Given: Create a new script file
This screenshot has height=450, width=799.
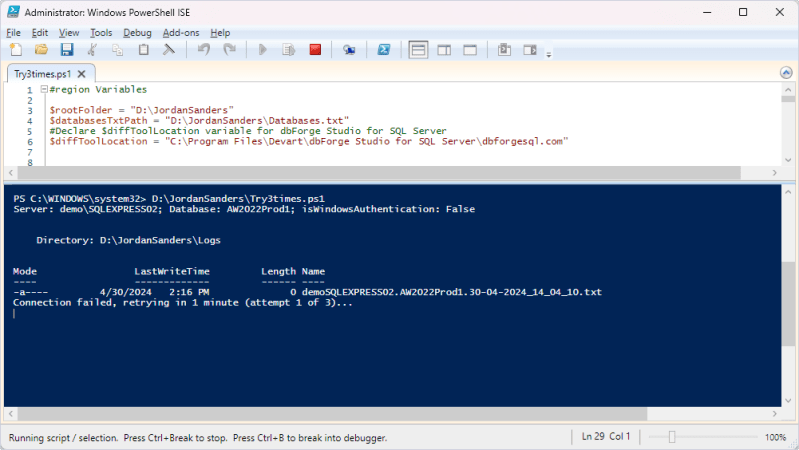Looking at the screenshot, I should tap(16, 49).
